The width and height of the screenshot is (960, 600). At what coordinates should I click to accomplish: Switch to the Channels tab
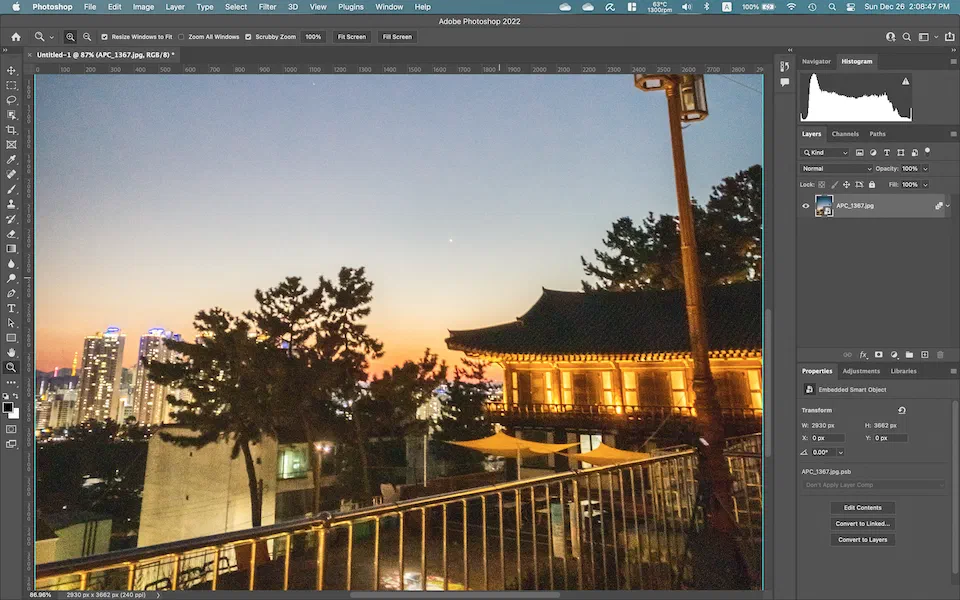coord(845,134)
